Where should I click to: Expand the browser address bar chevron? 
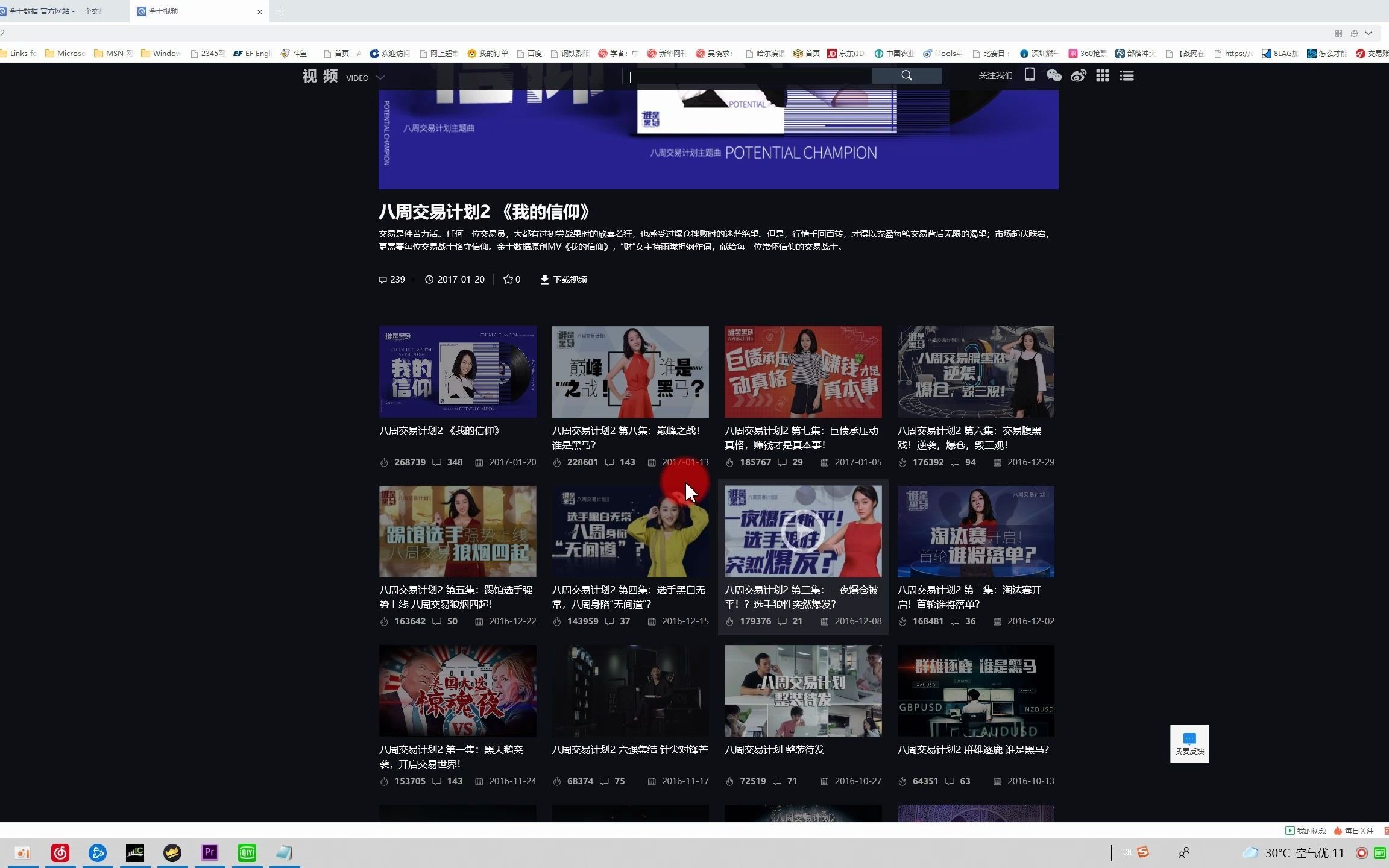[1369, 33]
